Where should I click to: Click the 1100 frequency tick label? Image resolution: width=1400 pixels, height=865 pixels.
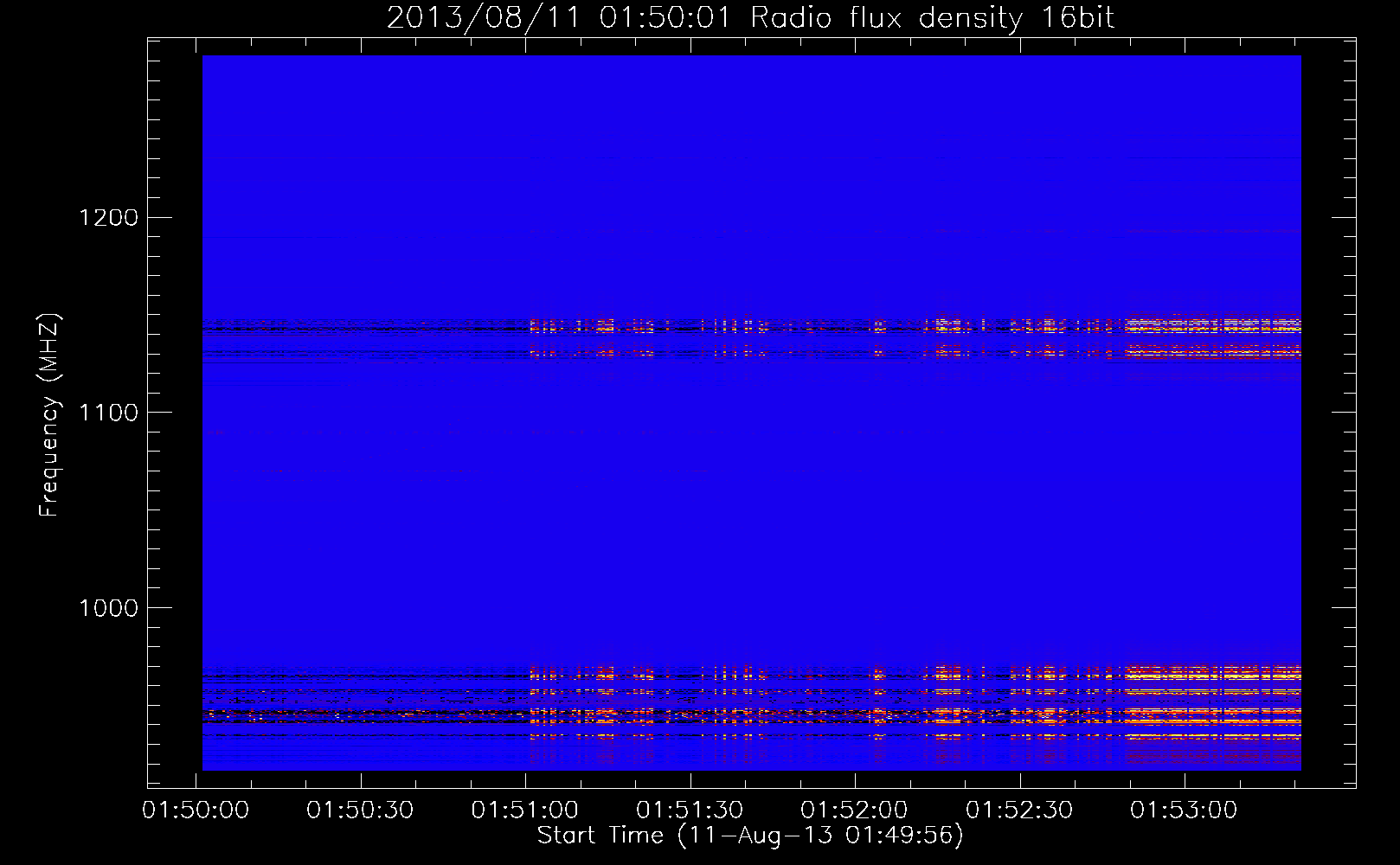tap(108, 413)
